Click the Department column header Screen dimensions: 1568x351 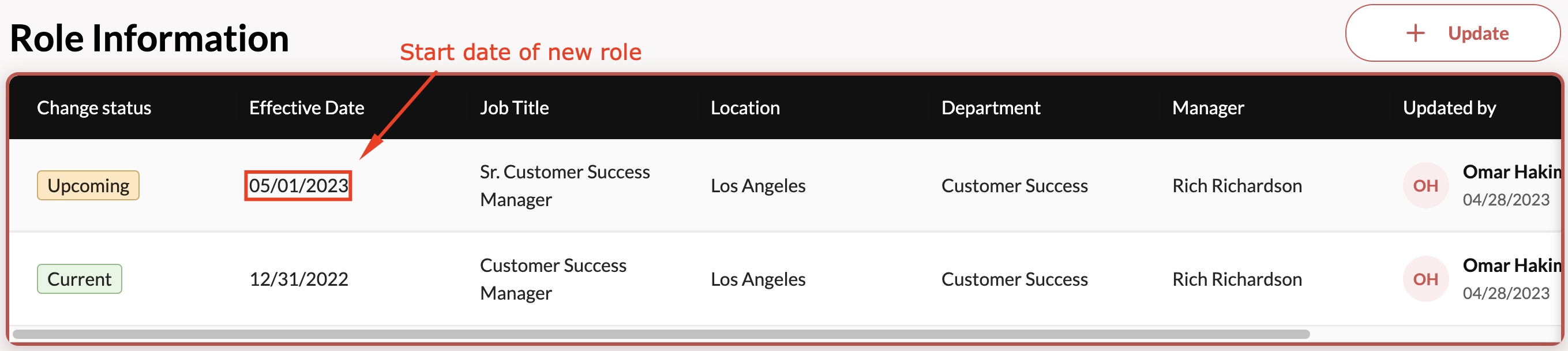[991, 108]
